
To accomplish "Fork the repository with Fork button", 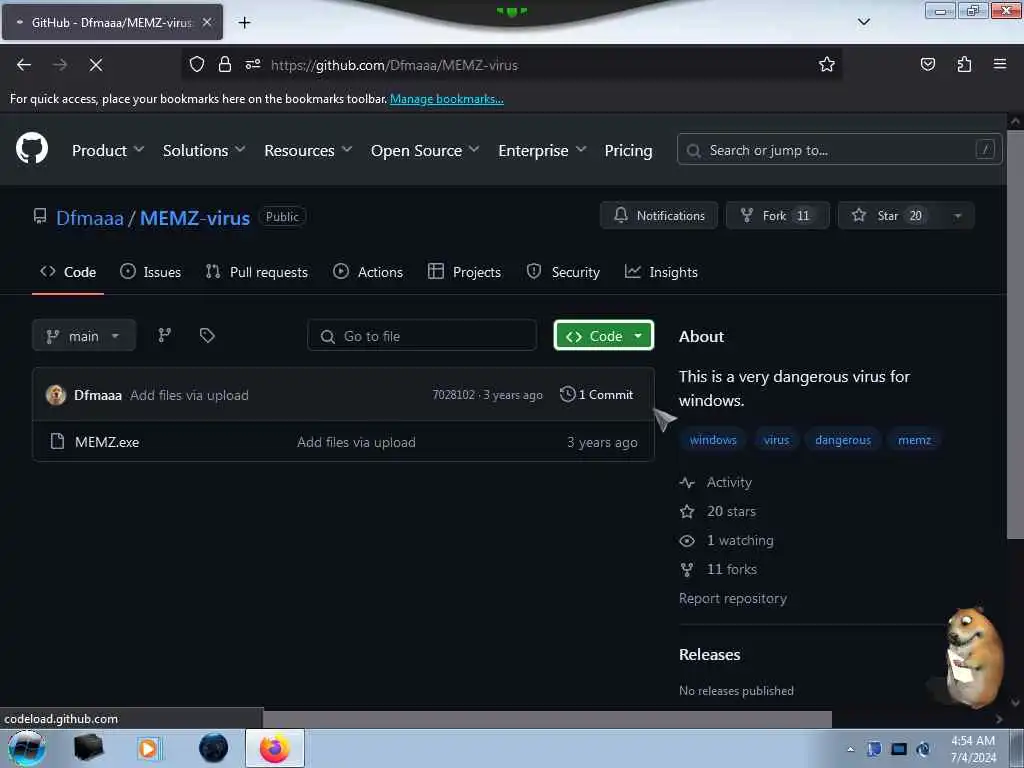I will pos(777,216).
